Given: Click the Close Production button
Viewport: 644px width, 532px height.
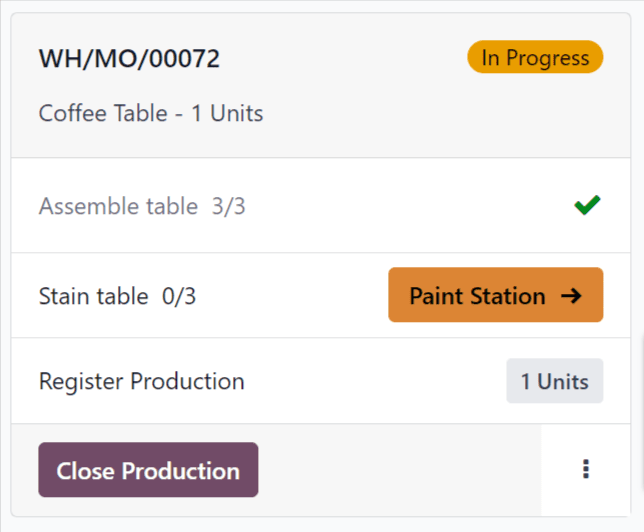Looking at the screenshot, I should 148,470.
